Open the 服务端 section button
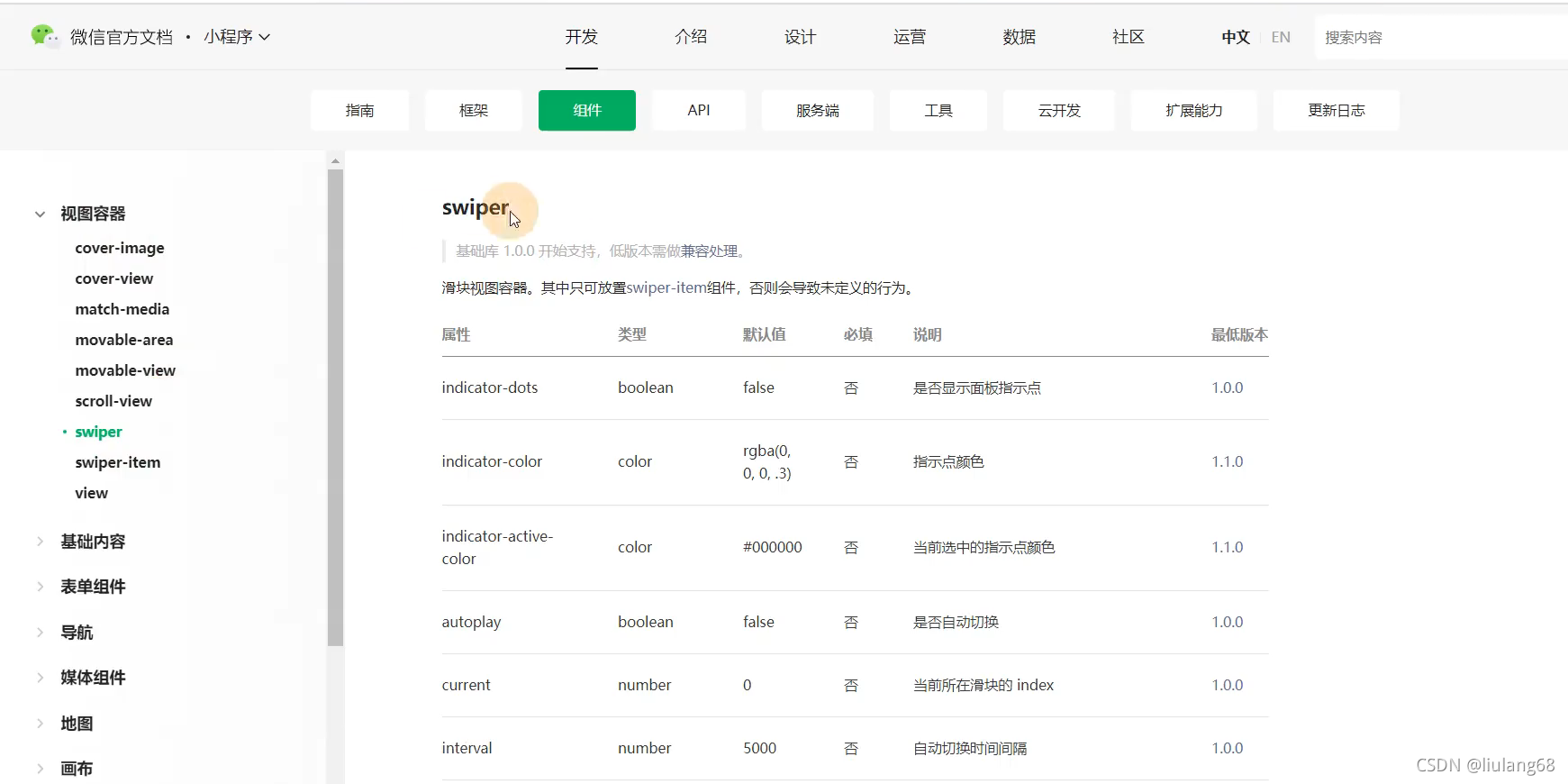1568x784 pixels. click(x=818, y=110)
